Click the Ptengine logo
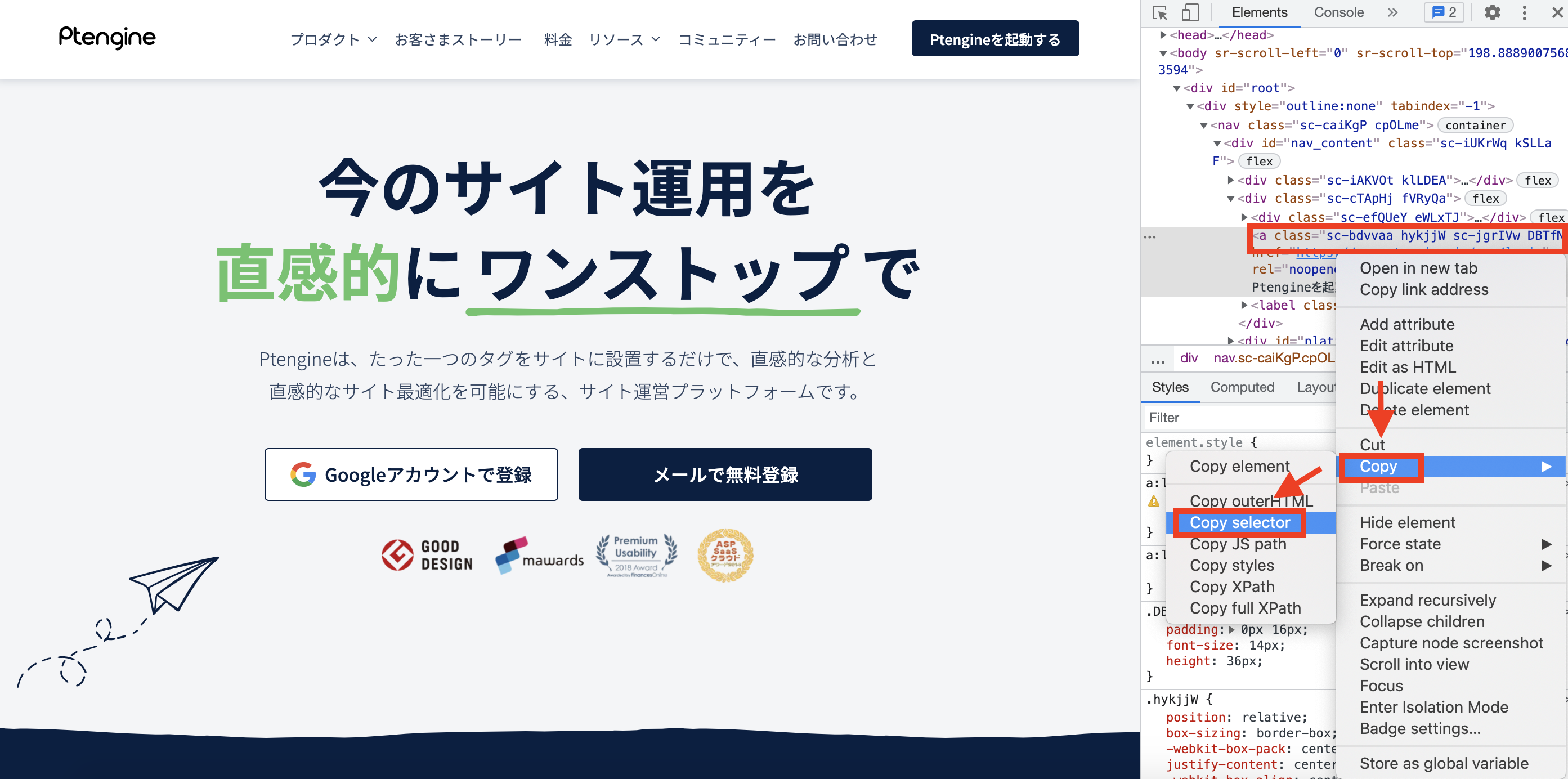 click(107, 38)
